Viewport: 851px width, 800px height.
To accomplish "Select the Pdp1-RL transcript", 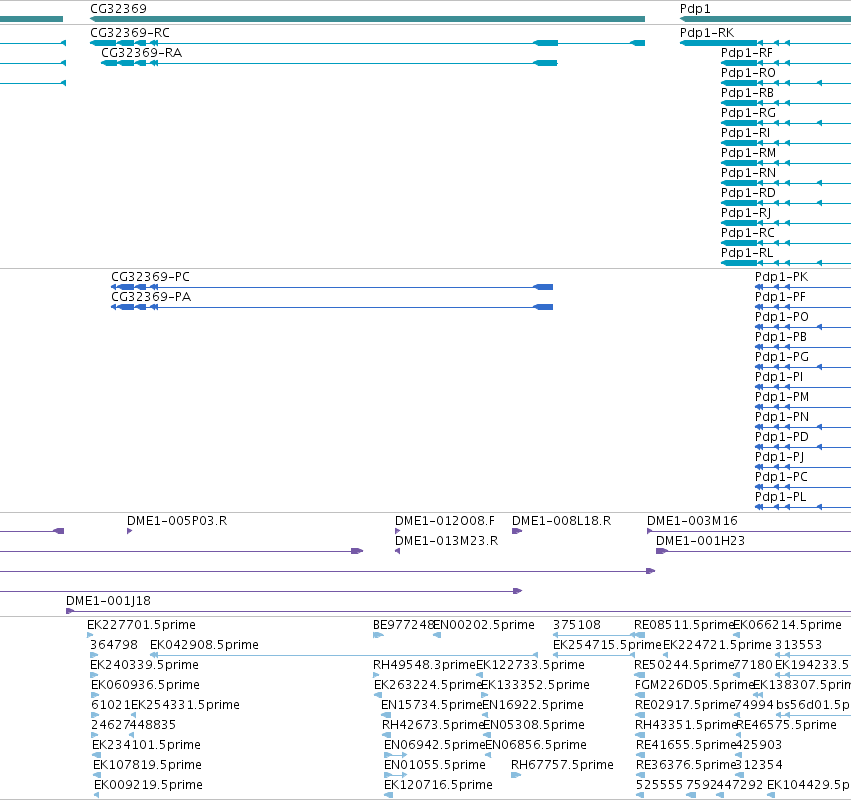I will click(x=786, y=263).
